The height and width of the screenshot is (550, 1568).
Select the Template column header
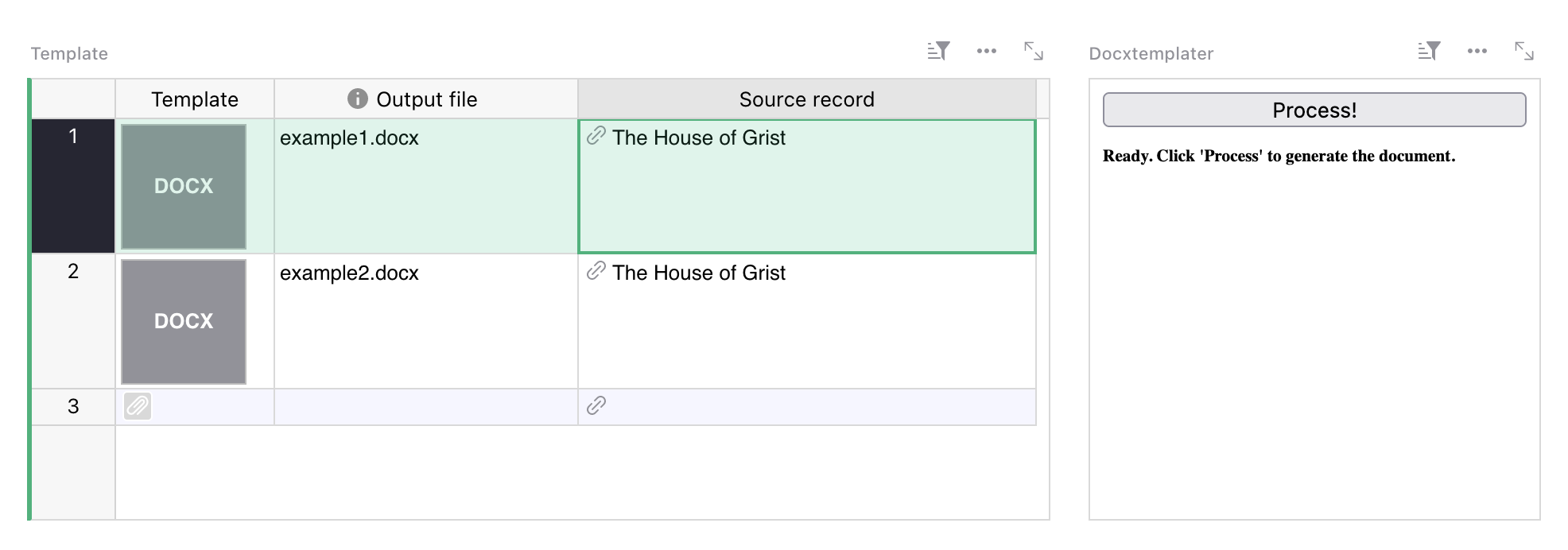(195, 99)
